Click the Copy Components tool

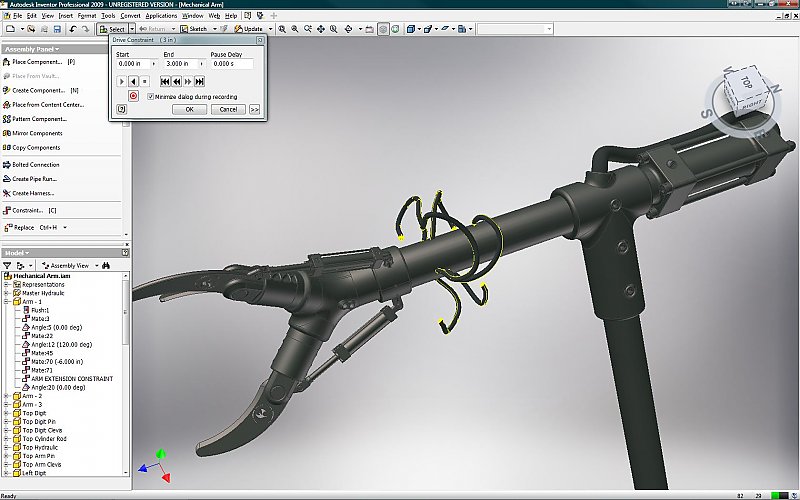click(32, 147)
